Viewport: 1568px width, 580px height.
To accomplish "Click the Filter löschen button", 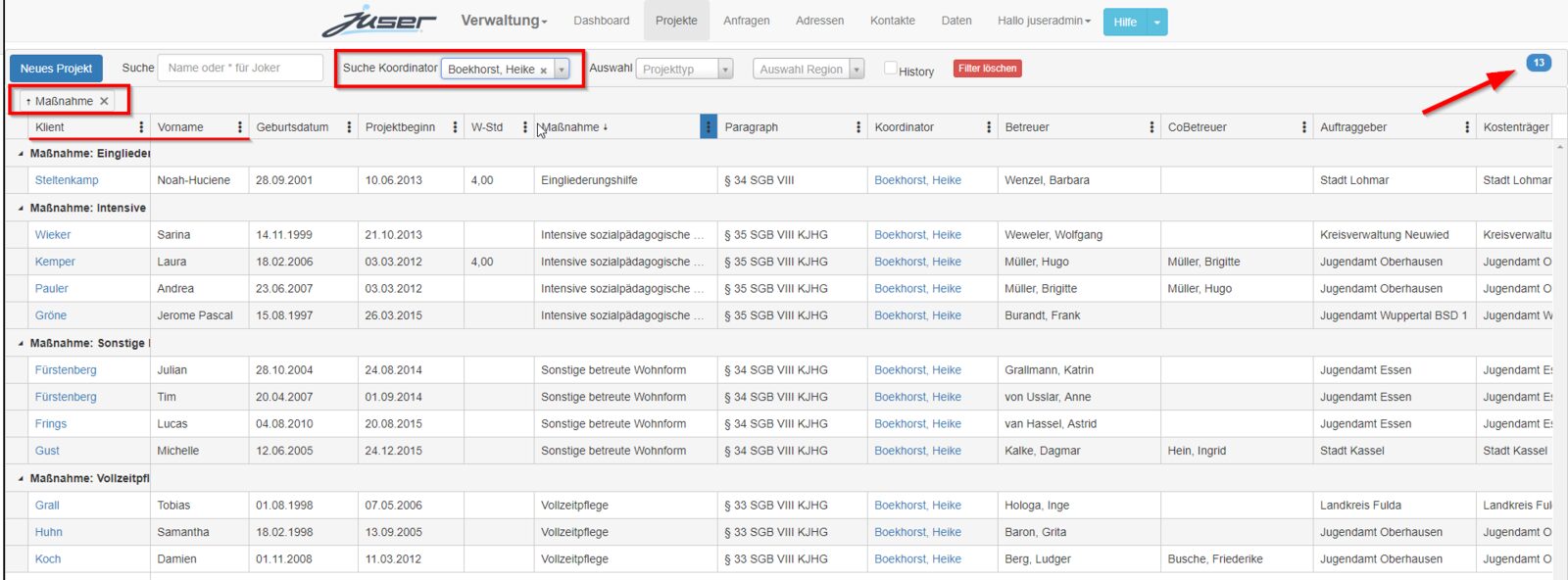I will click(x=987, y=69).
